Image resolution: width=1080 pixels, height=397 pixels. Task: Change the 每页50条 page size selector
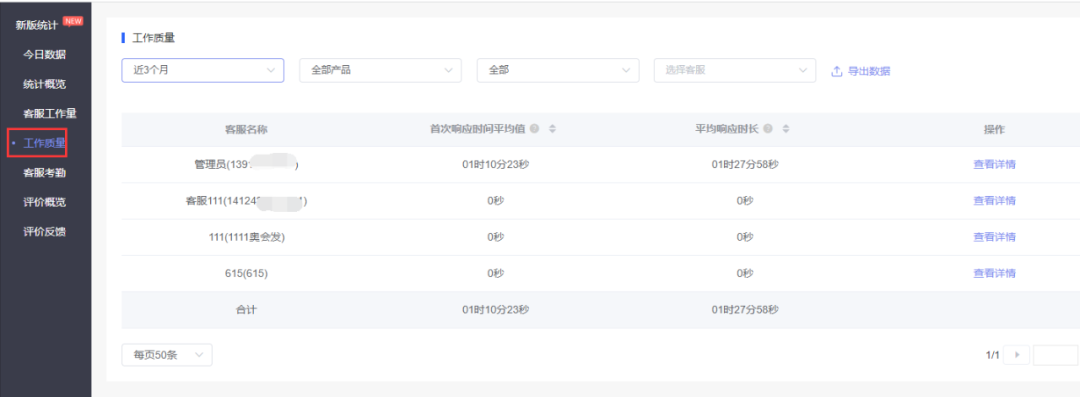167,355
